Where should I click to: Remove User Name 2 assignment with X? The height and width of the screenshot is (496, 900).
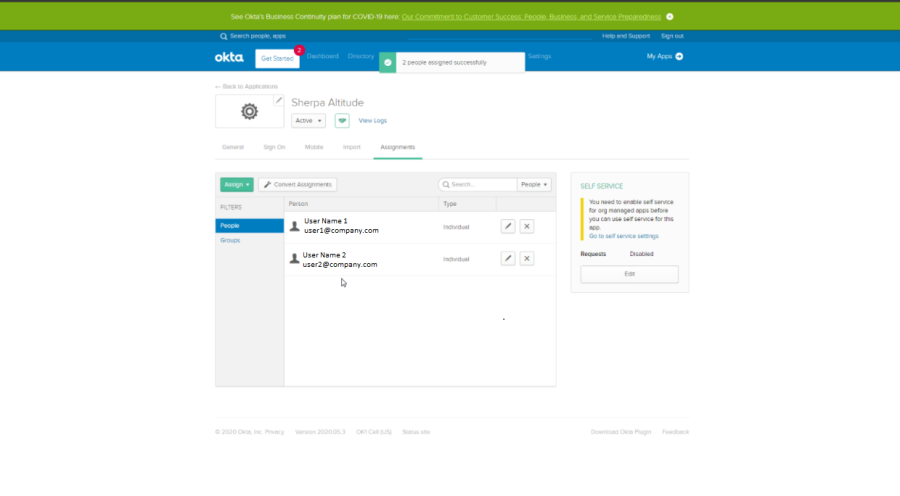point(527,259)
